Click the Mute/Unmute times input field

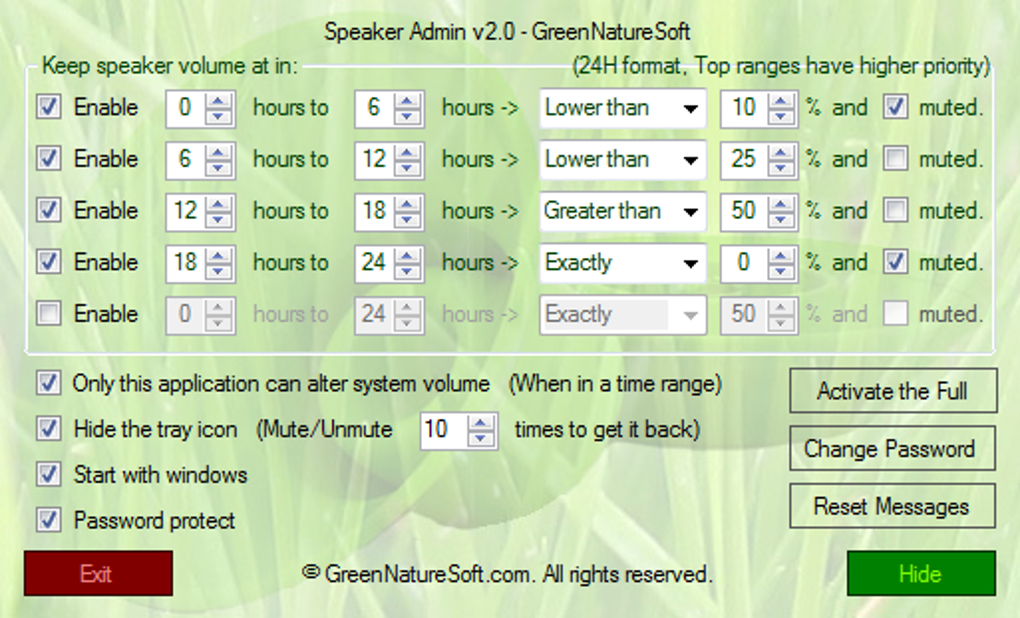[444, 430]
